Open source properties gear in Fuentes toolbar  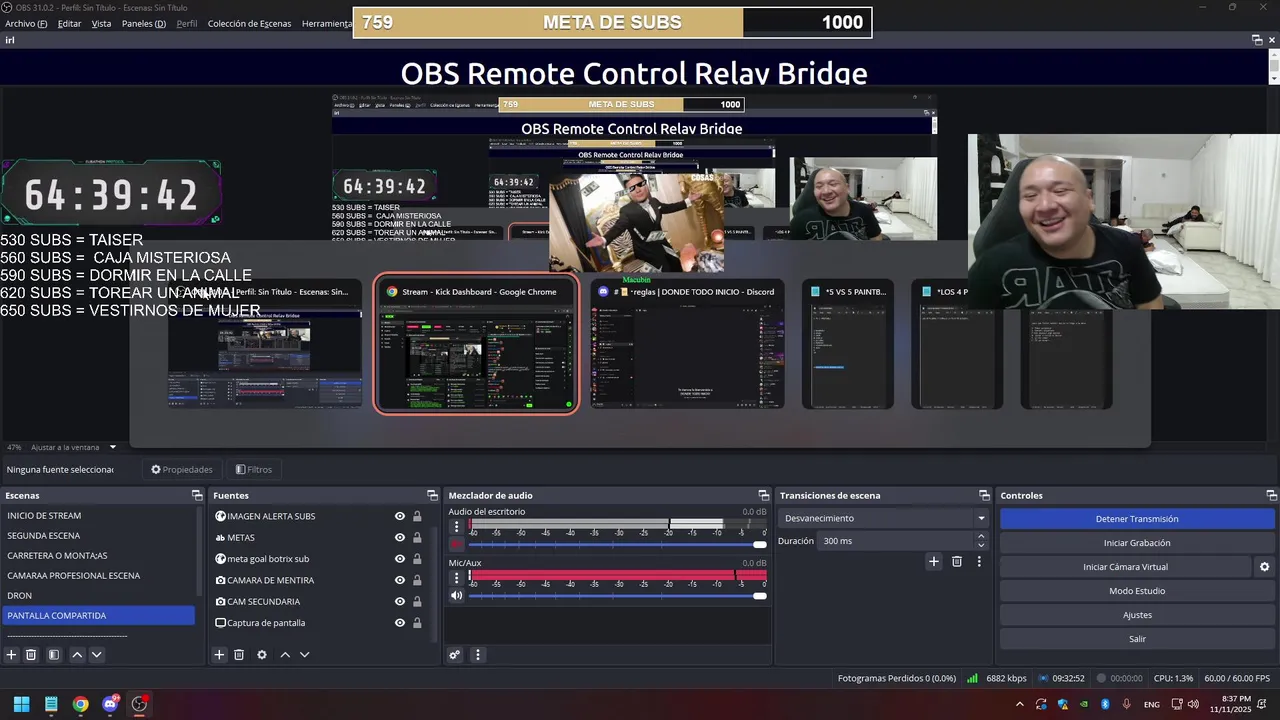click(x=262, y=655)
